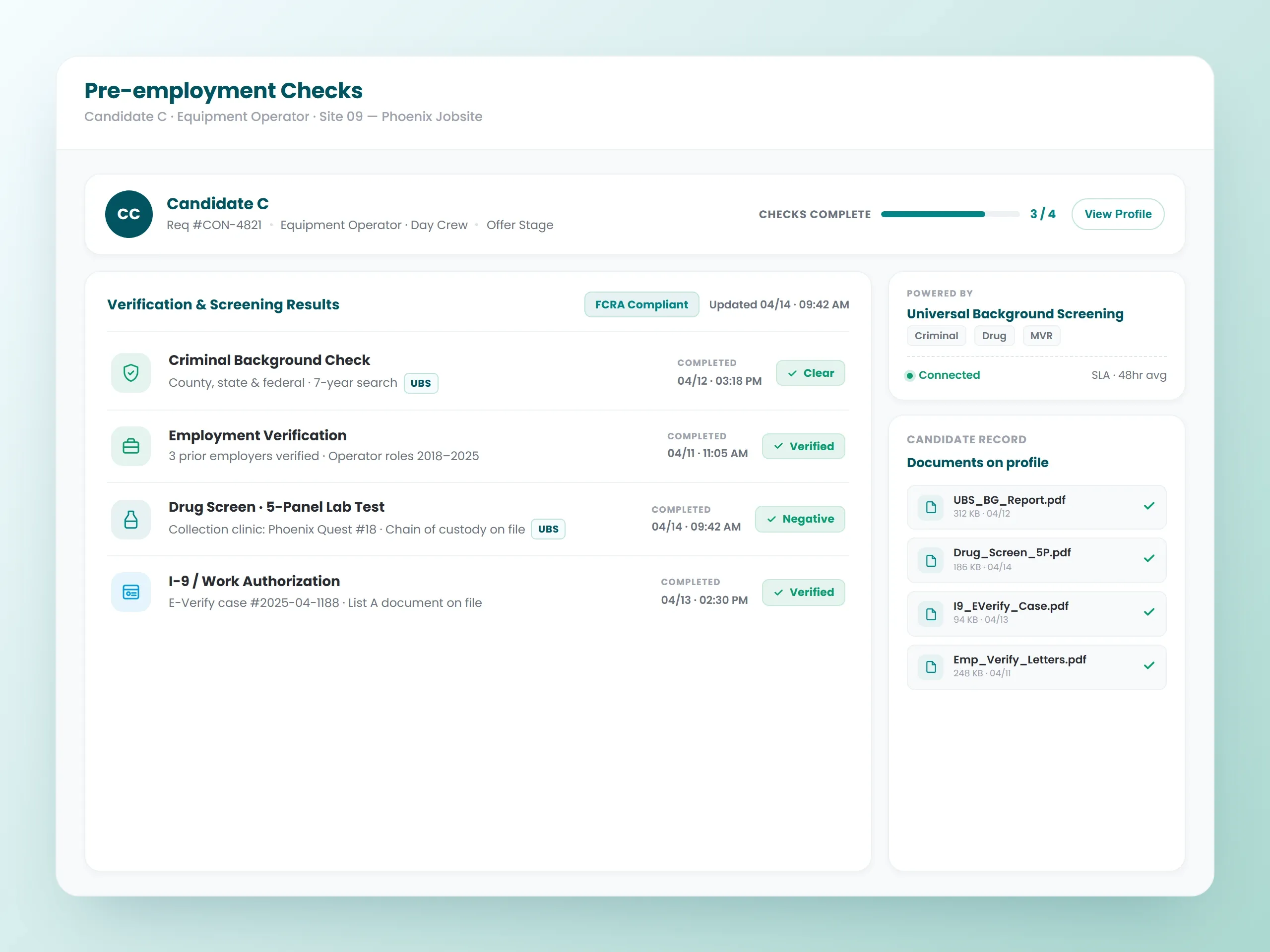Click the Clear status badge
This screenshot has width=1270, height=952.
point(810,373)
